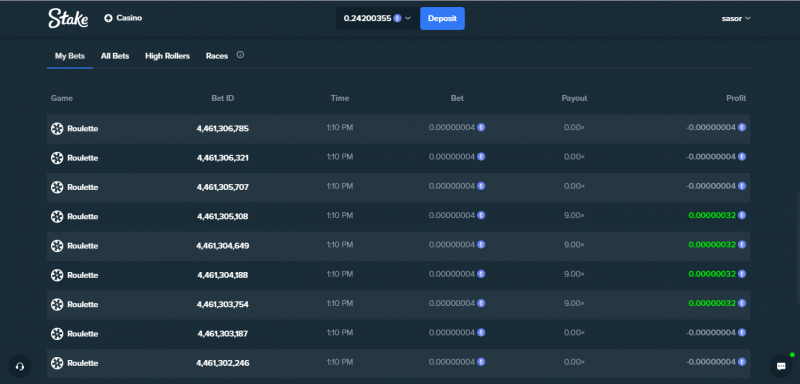Screen dimensions: 800x384
Task: Open bet ID 4,461,304,188
Action: pos(222,275)
